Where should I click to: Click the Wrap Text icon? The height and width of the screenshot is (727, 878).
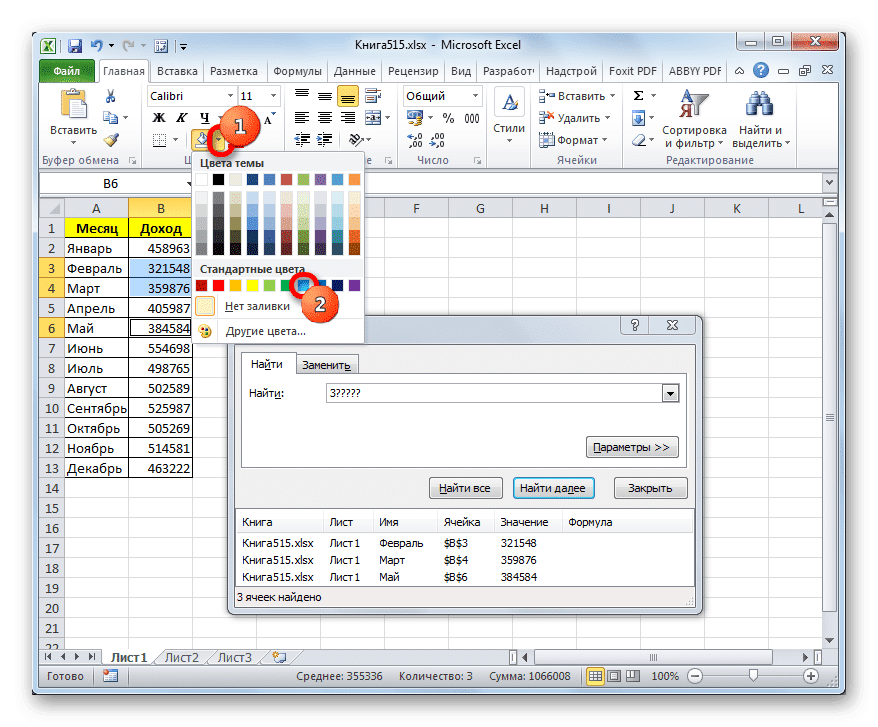pos(372,96)
